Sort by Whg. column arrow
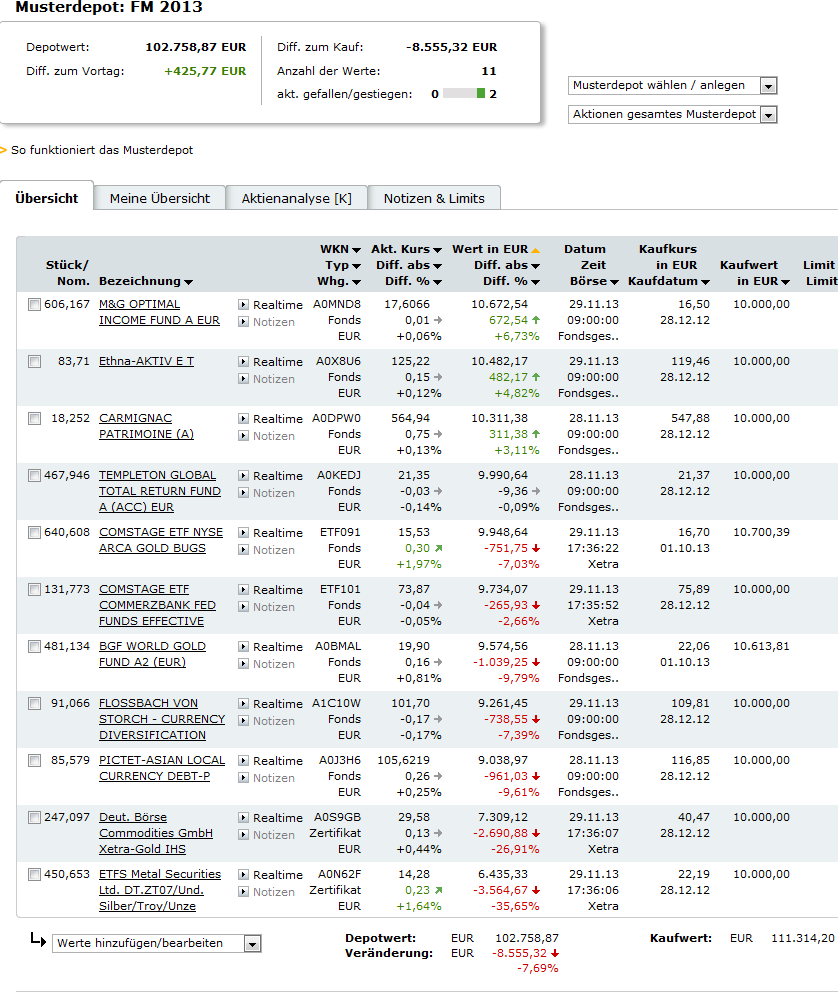Screen dimensions: 838x992 coord(356,282)
